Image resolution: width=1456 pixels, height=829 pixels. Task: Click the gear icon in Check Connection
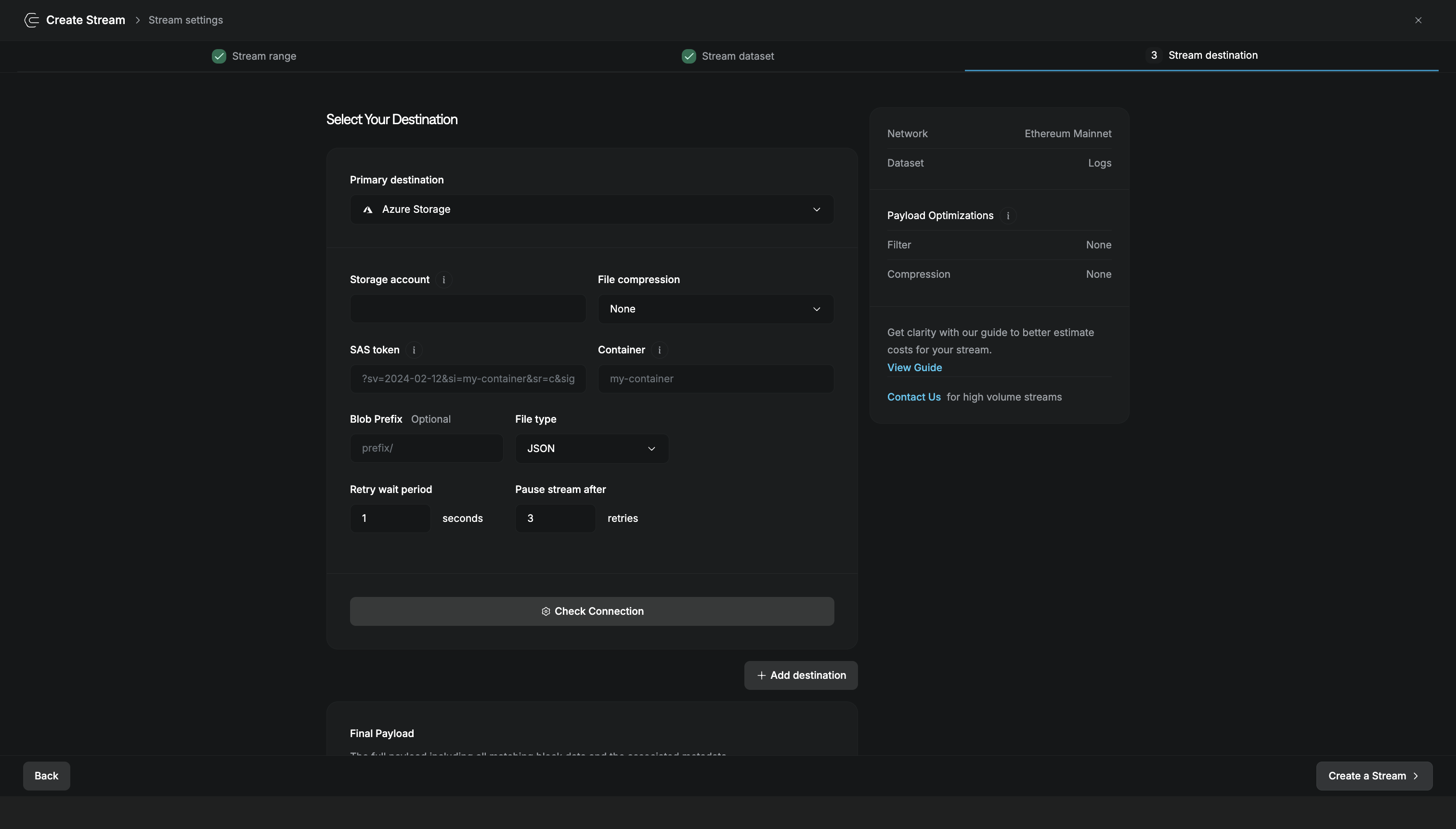tap(546, 611)
